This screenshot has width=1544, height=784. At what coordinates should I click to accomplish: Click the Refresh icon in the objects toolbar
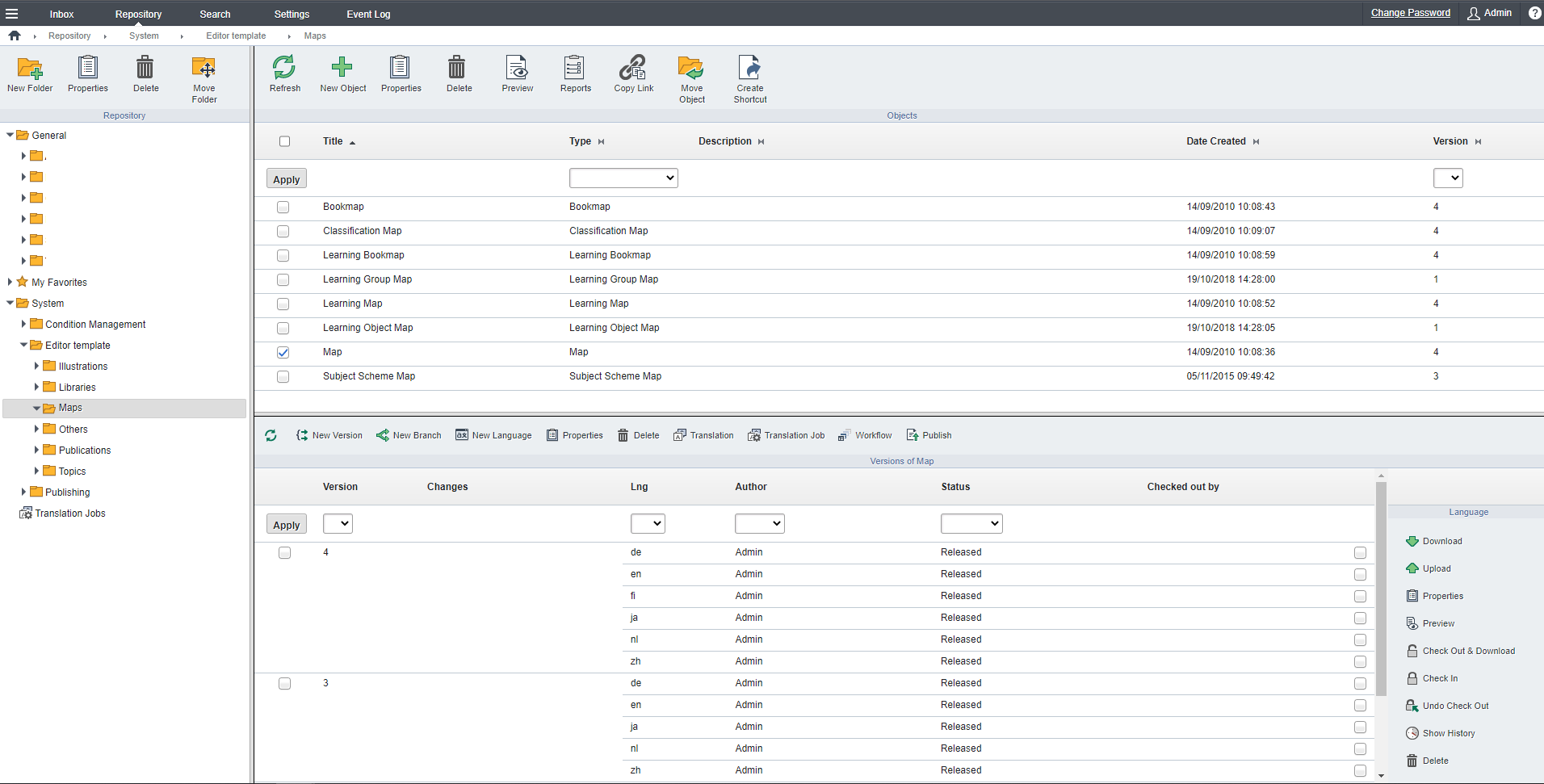point(284,73)
